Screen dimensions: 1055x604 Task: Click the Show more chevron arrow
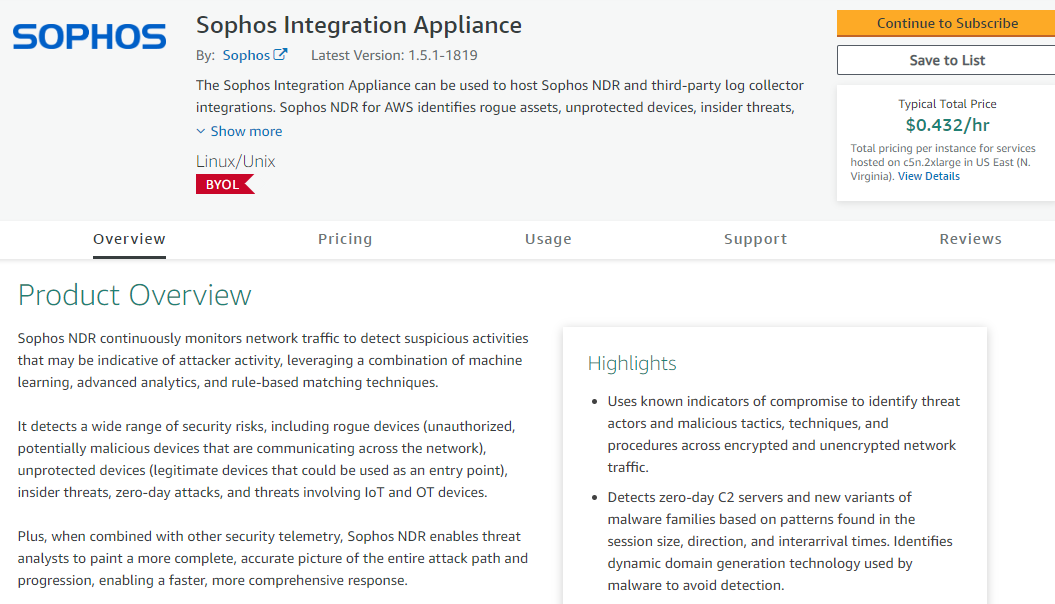tap(201, 131)
